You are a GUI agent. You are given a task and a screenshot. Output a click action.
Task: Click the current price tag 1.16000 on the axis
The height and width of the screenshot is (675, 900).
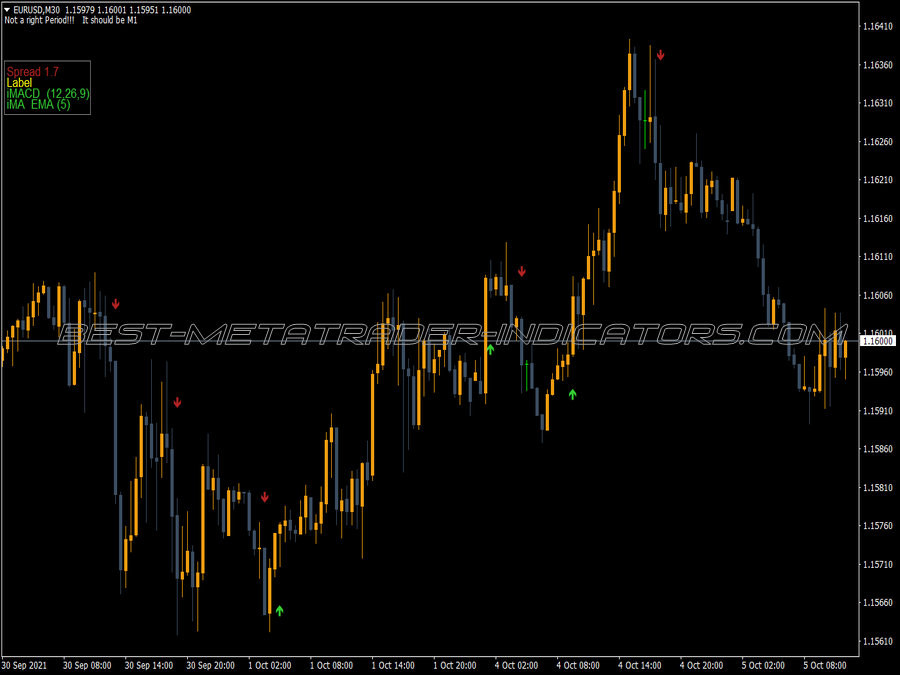[x=878, y=341]
